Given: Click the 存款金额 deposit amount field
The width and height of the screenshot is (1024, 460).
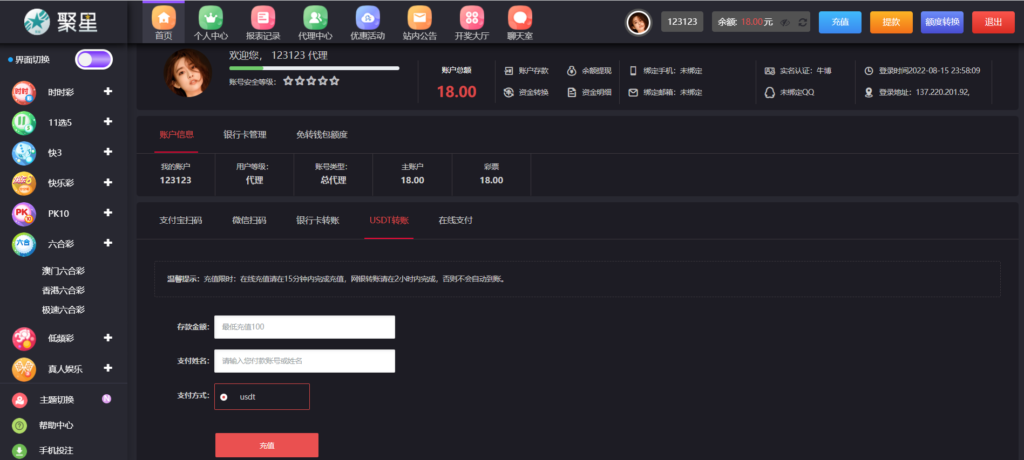Looking at the screenshot, I should [x=304, y=327].
